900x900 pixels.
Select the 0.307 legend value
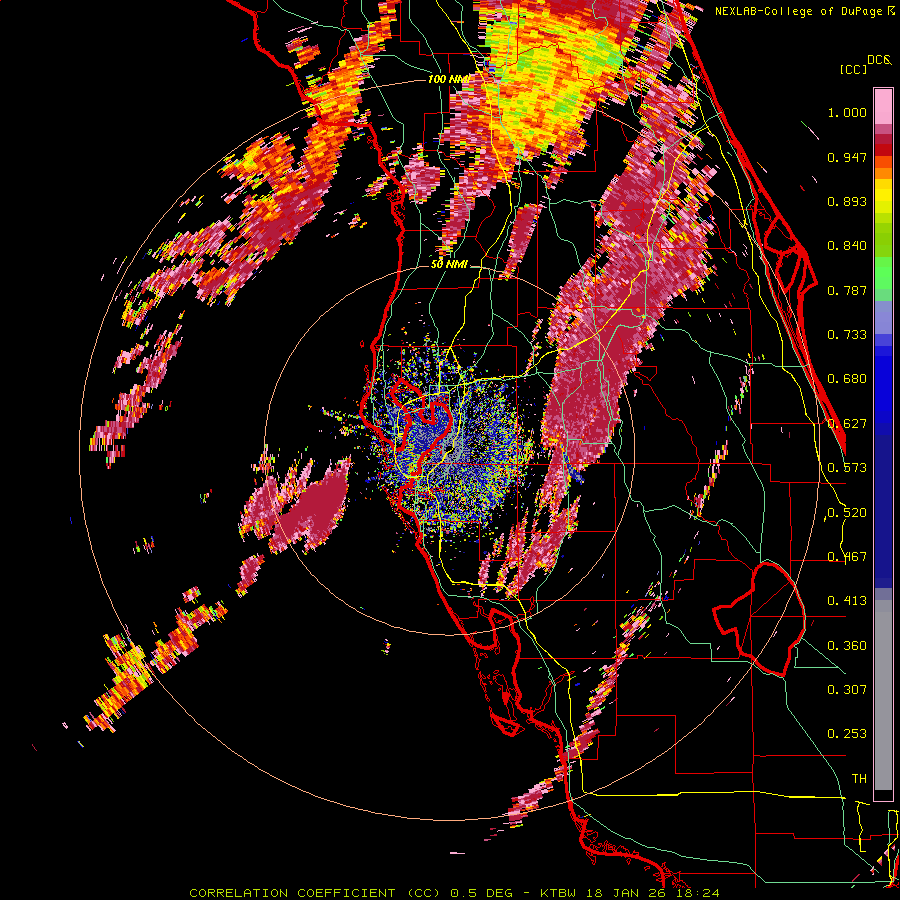click(847, 689)
